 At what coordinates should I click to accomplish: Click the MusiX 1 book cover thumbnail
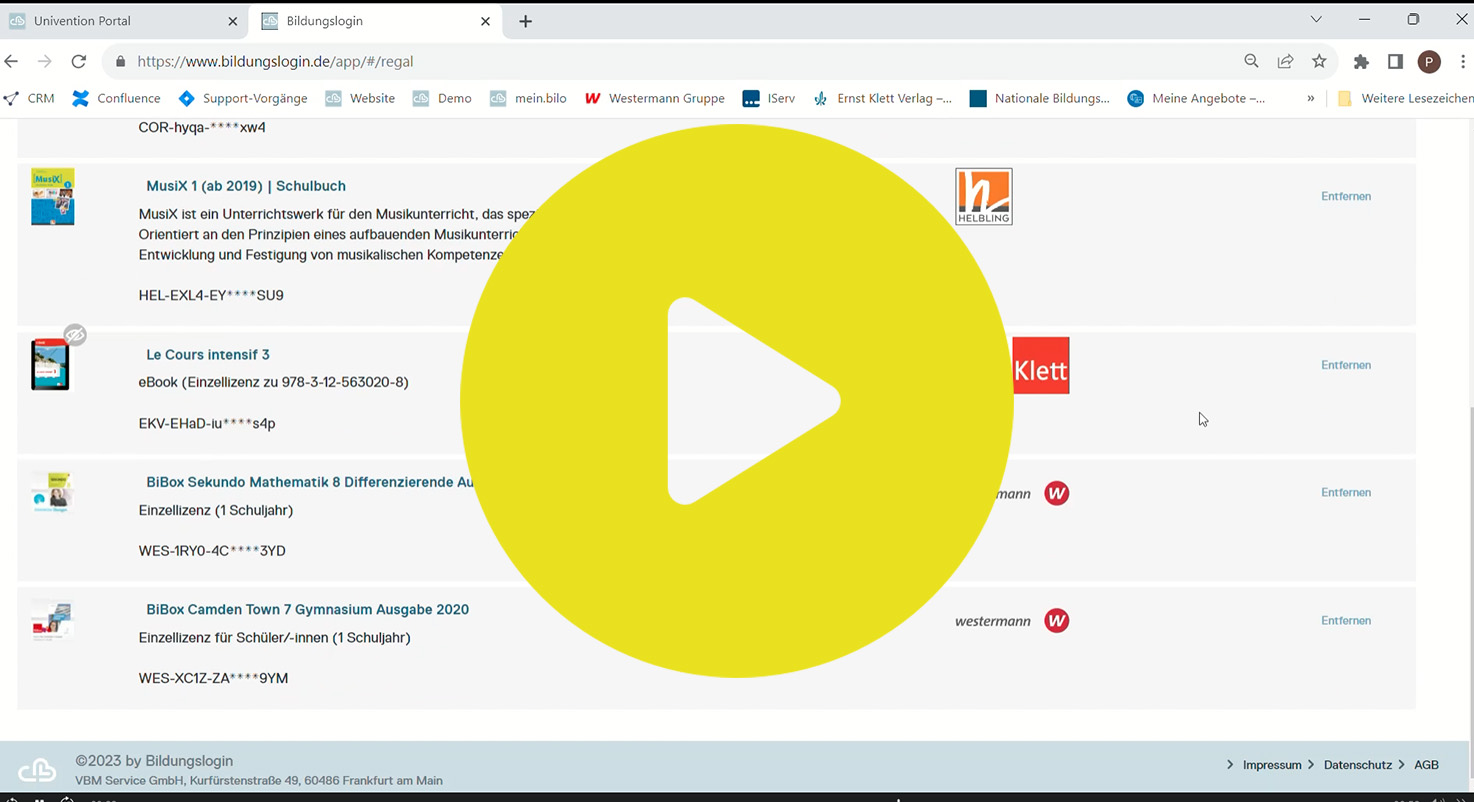[x=52, y=196]
